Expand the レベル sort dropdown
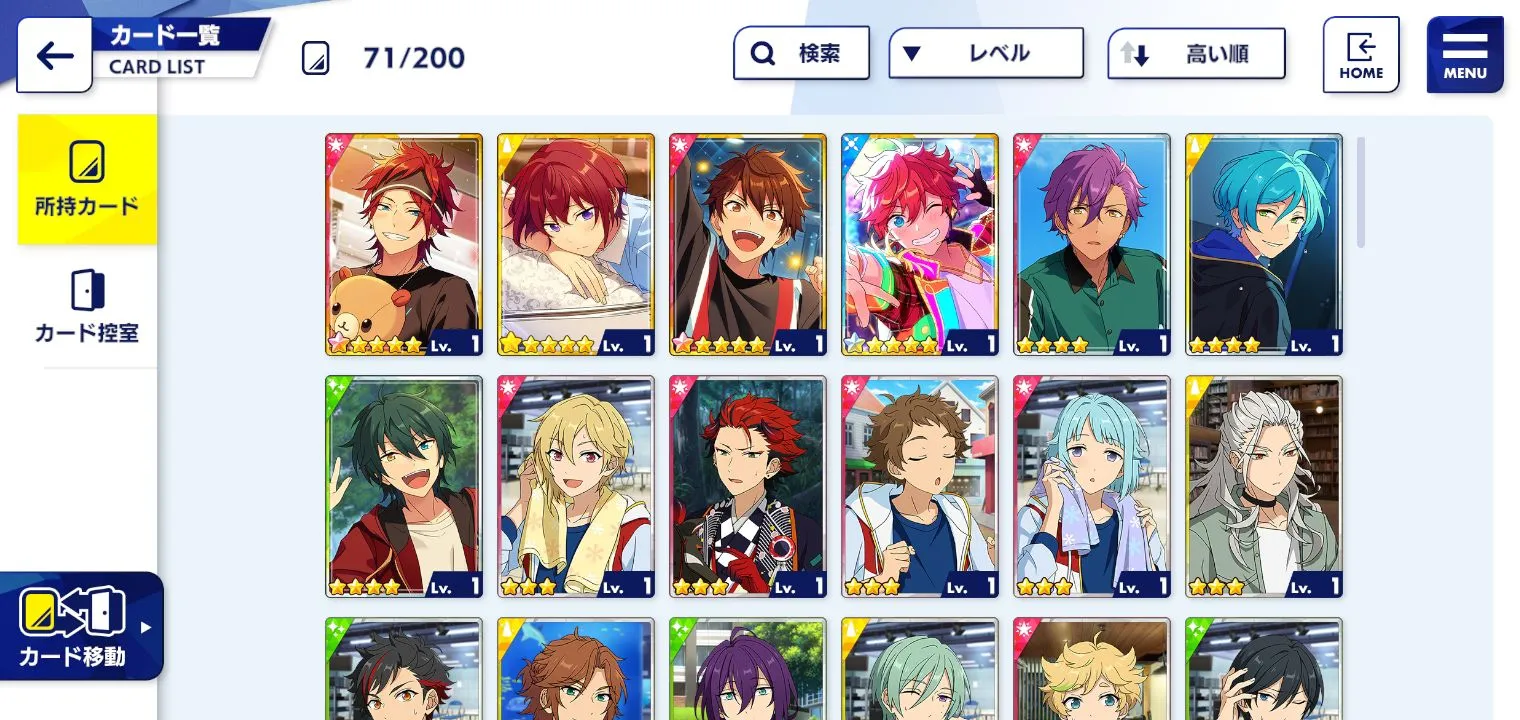The width and height of the screenshot is (1520, 720). pyautogui.click(x=986, y=53)
